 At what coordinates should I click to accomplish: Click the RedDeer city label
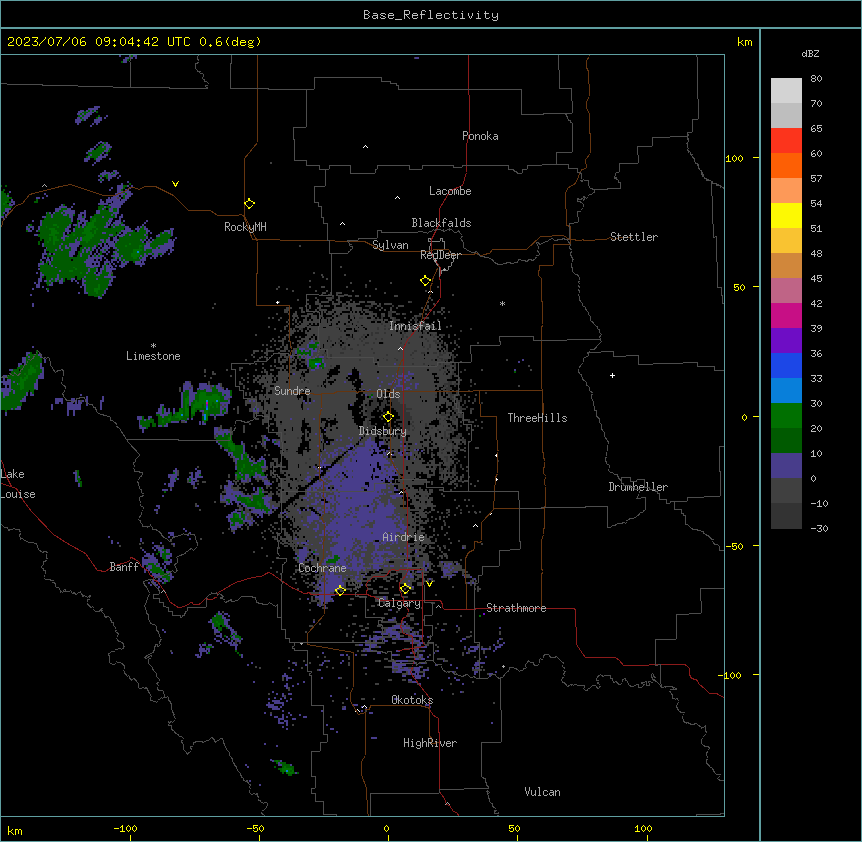(x=440, y=255)
